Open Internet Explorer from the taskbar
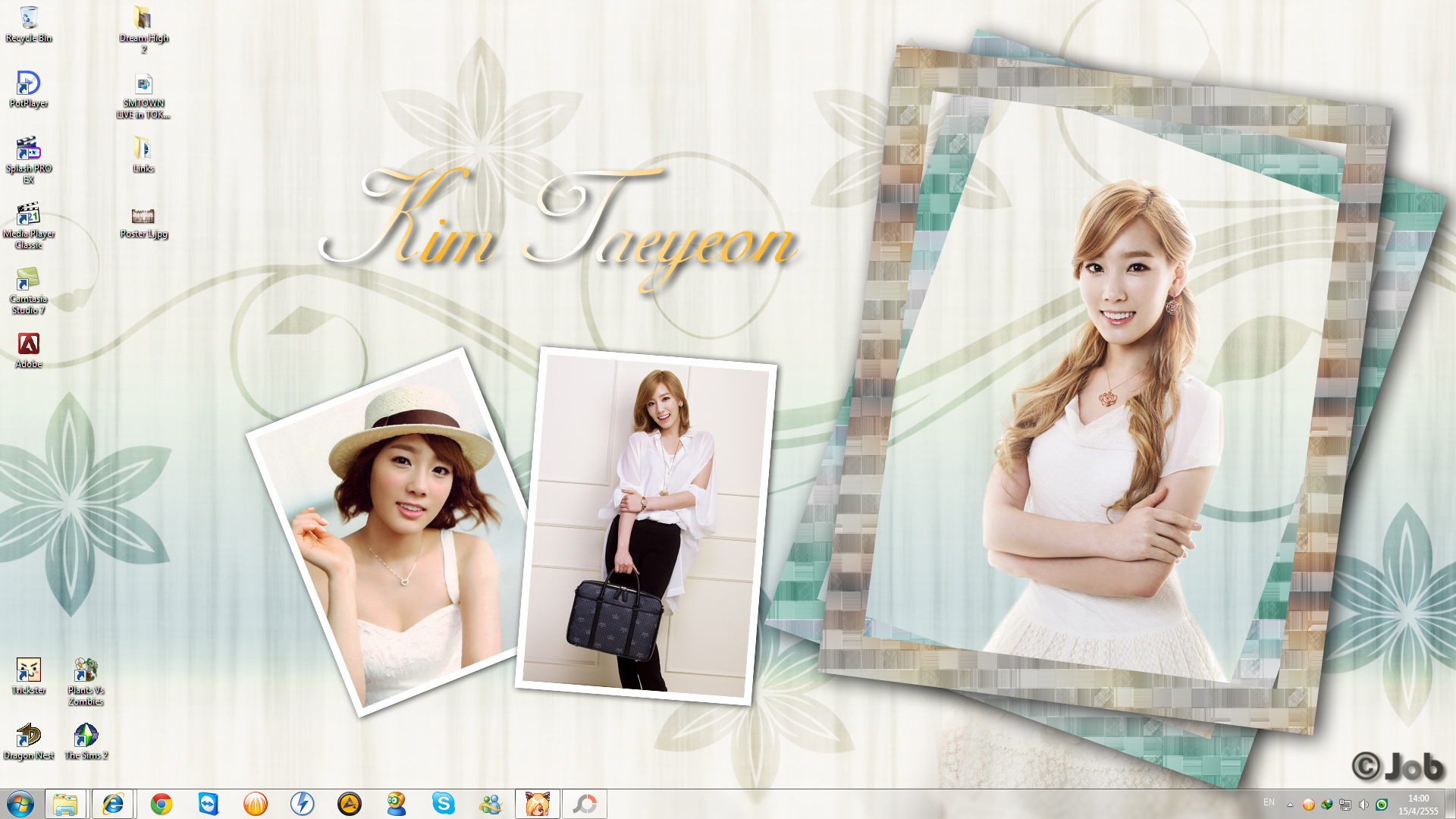Image resolution: width=1456 pixels, height=819 pixels. 113,804
